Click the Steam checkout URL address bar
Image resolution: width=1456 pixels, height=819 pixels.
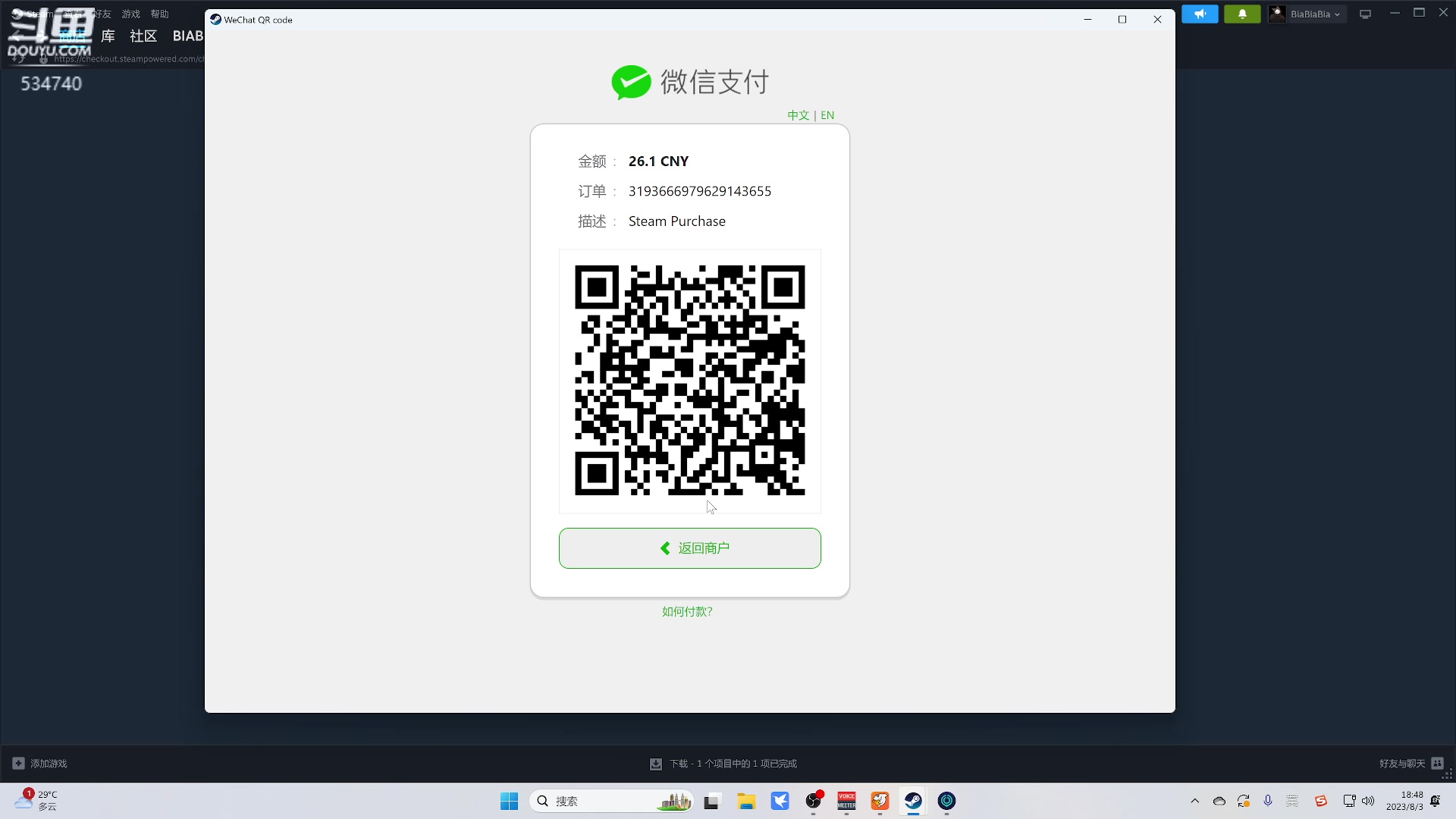(x=127, y=58)
